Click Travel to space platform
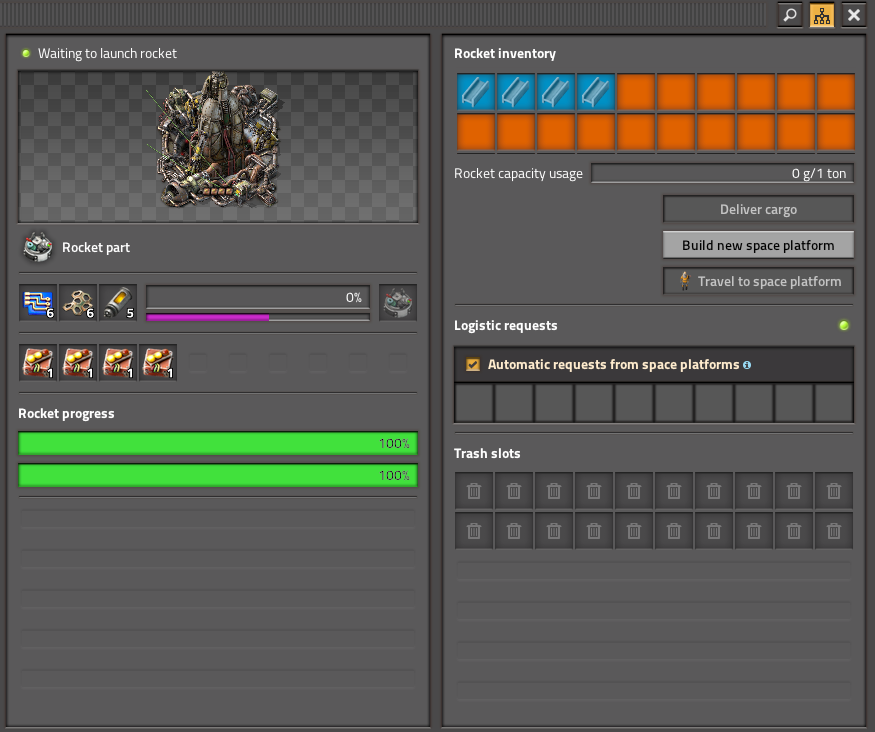875x732 pixels. tap(758, 281)
